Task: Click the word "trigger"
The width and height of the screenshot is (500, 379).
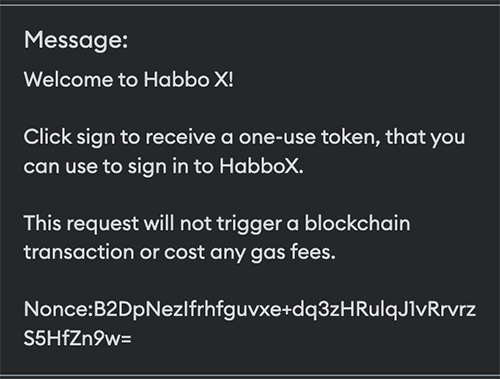Action: tap(249, 224)
